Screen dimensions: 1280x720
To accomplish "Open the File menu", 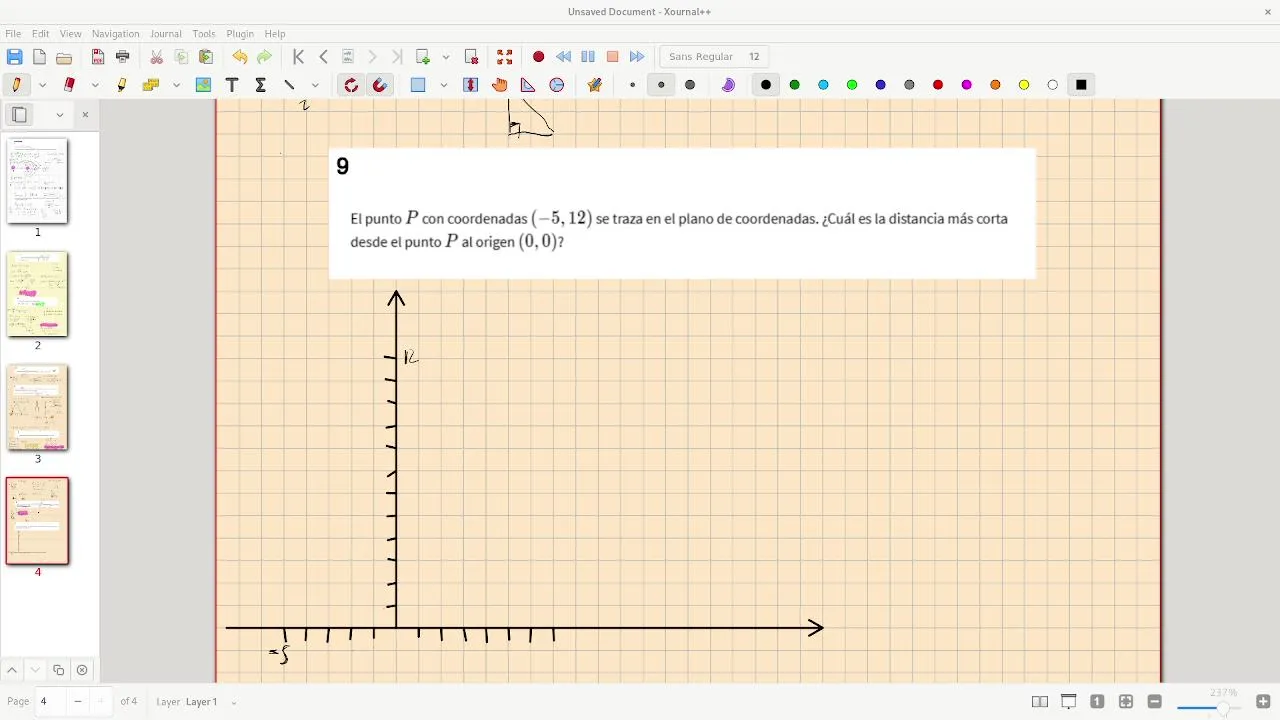I will (x=13, y=34).
